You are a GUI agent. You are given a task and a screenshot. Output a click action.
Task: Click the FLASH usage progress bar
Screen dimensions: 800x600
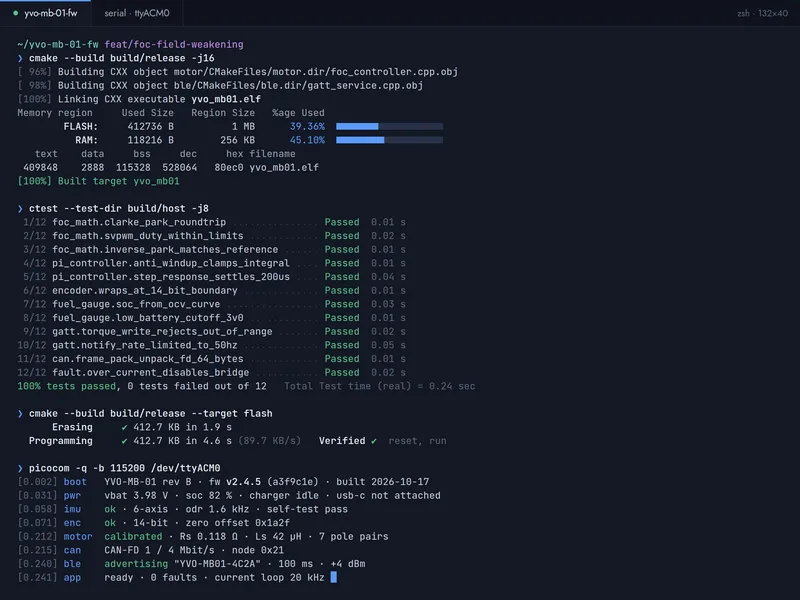389,126
